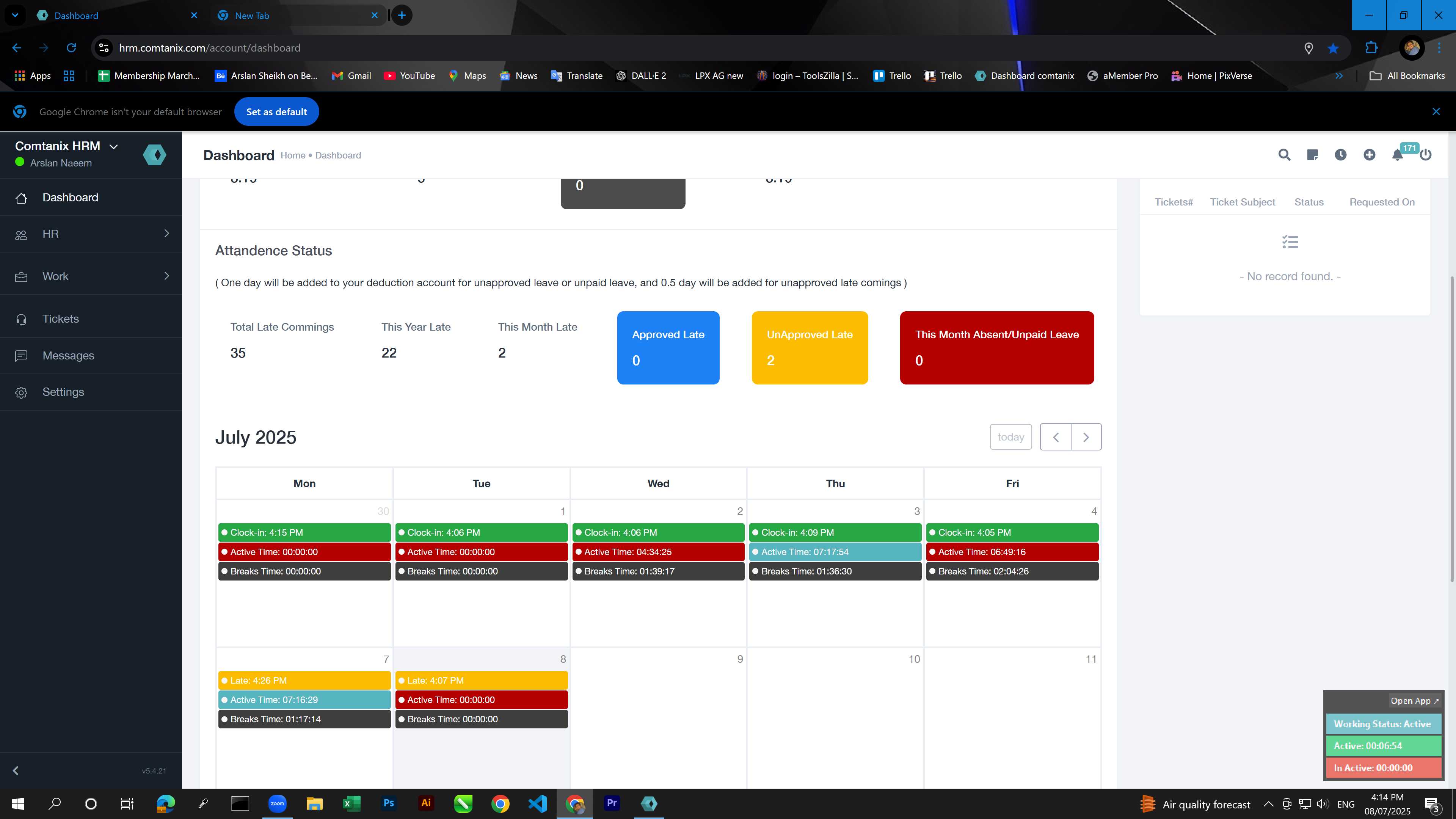Open sticky notes icon in header
Image resolution: width=1456 pixels, height=819 pixels.
pos(1312,155)
